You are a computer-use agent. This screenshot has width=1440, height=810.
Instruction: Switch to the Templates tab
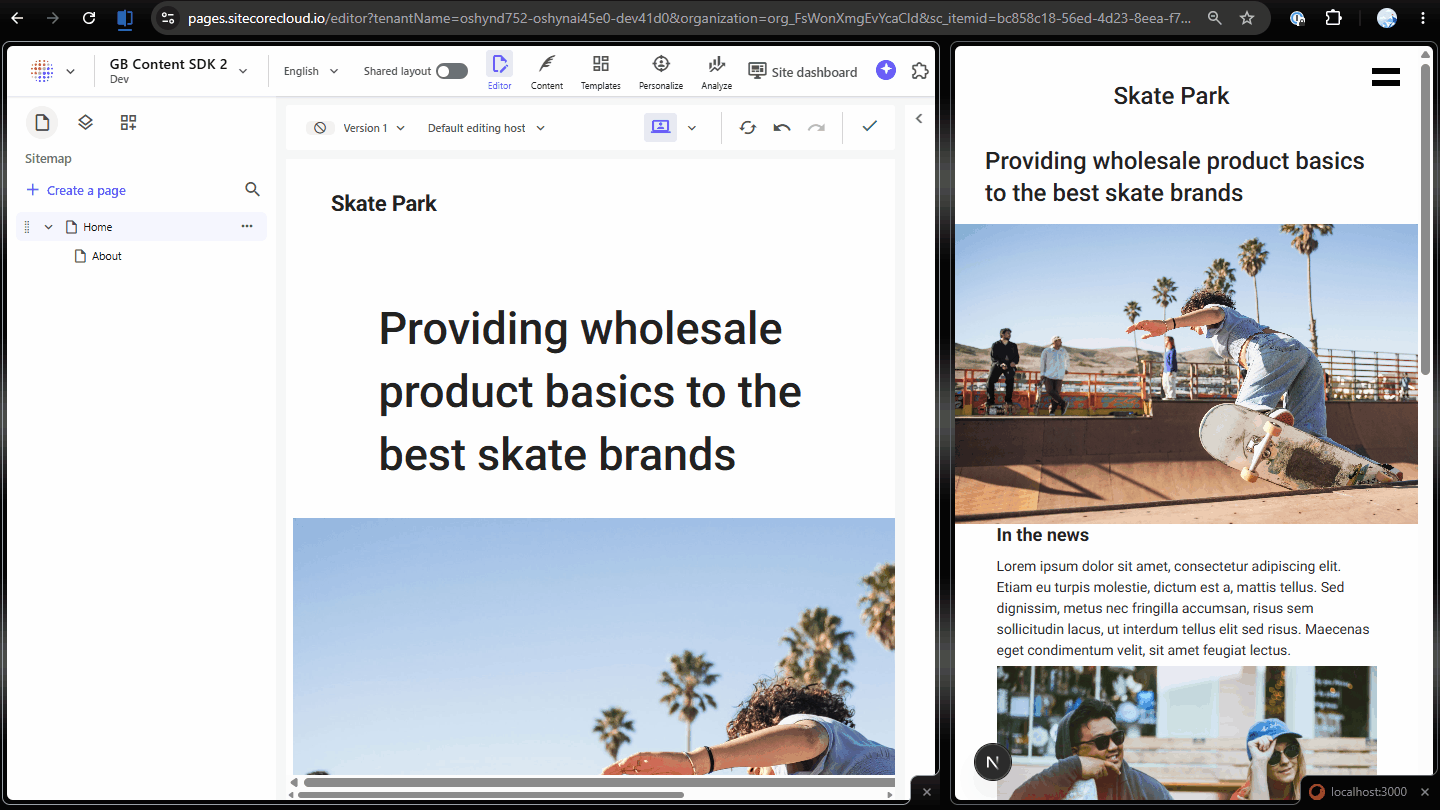(601, 72)
